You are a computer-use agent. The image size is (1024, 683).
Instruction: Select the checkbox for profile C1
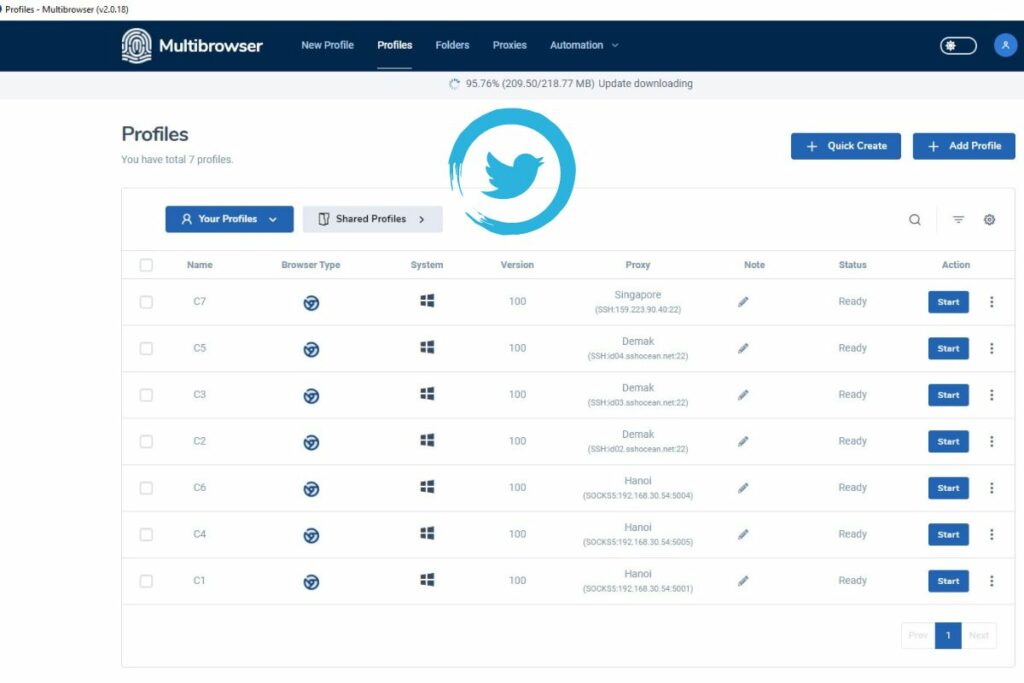pos(146,581)
